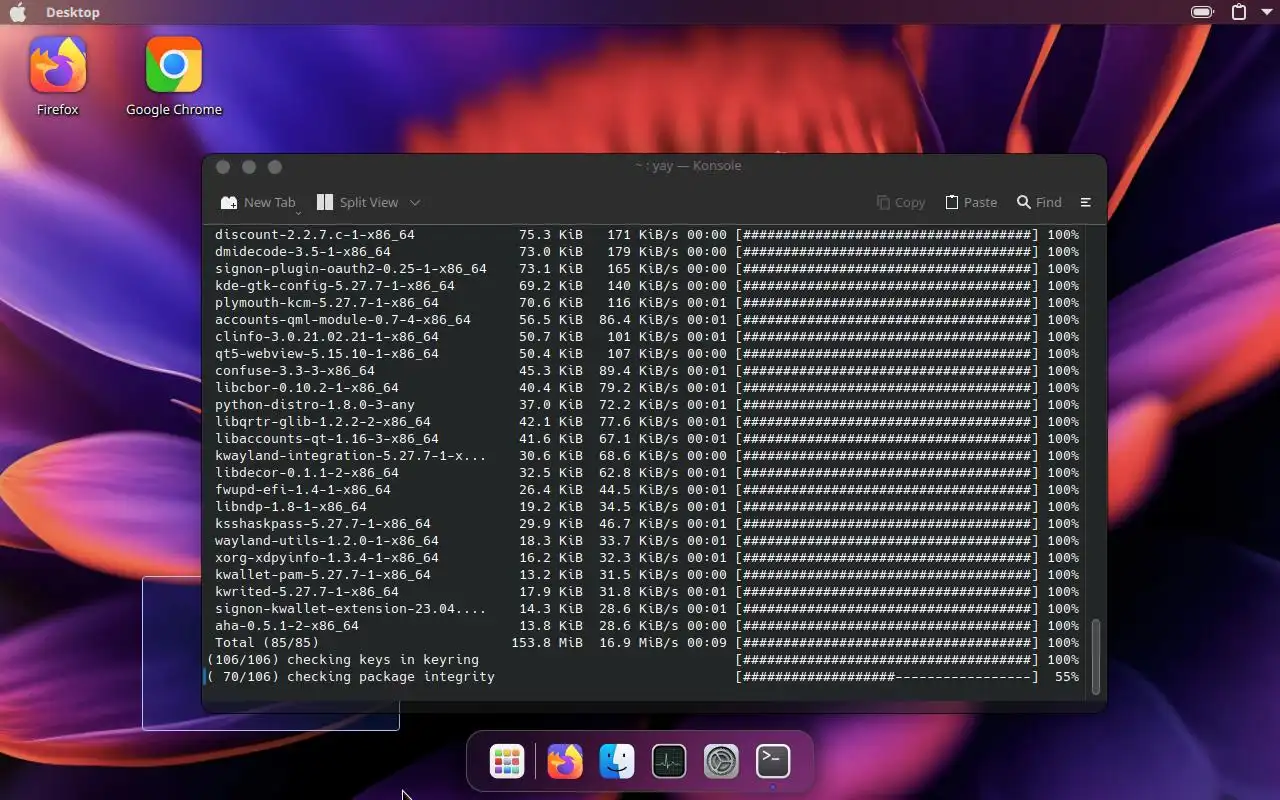Click 'confuse-3.3-3-x86_64' text

pyautogui.click(x=295, y=371)
